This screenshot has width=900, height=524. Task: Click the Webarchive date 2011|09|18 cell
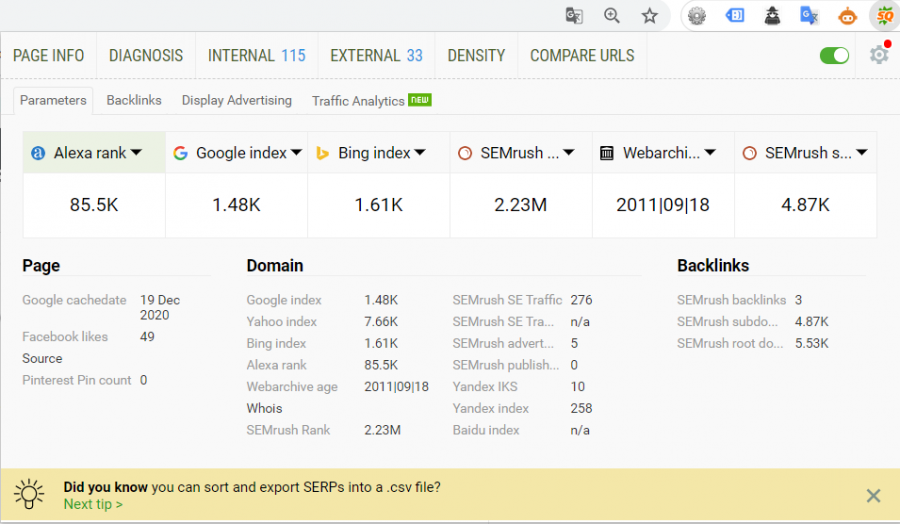coord(663,205)
